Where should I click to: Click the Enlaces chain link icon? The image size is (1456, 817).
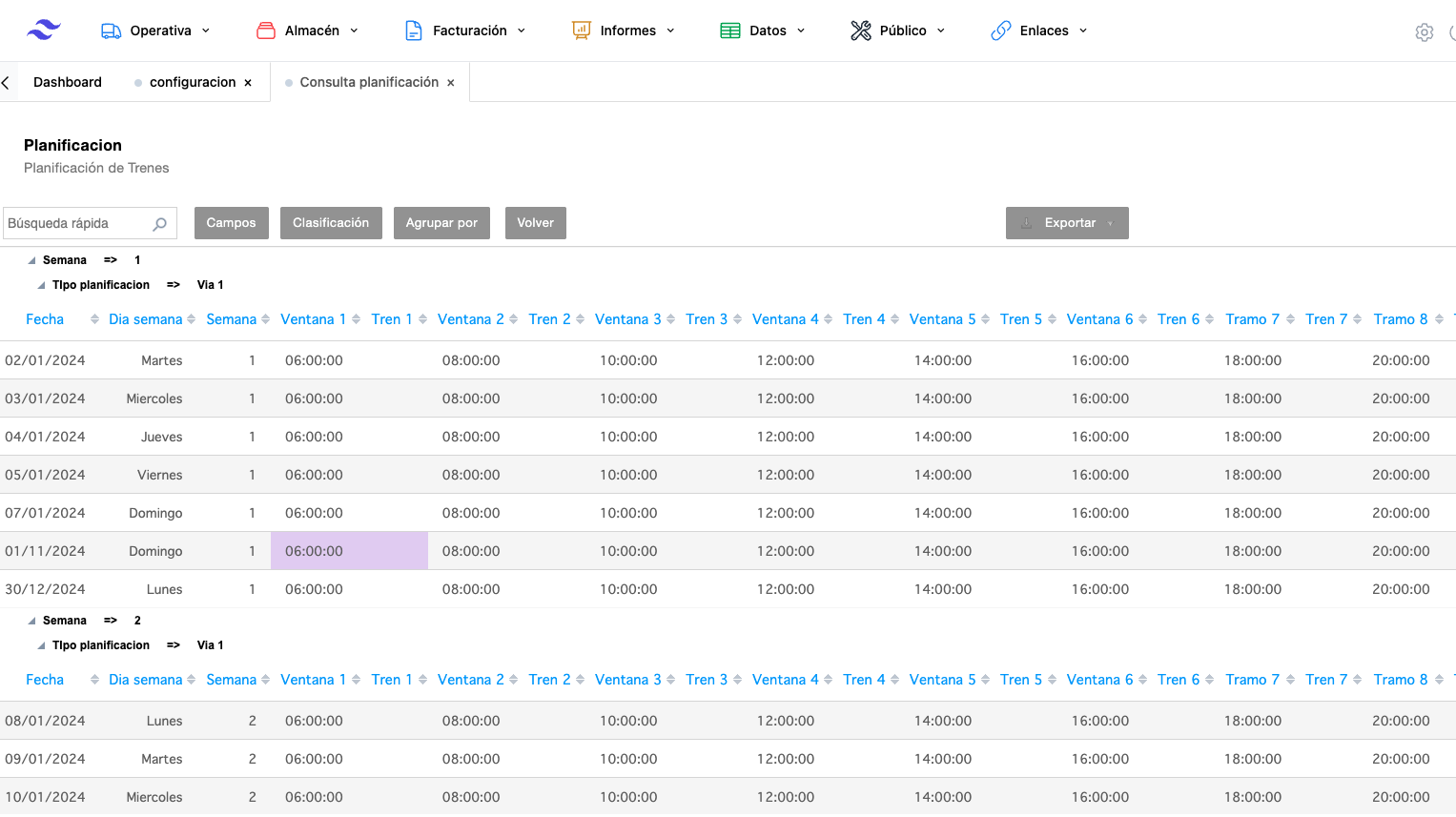pyautogui.click(x=1000, y=31)
